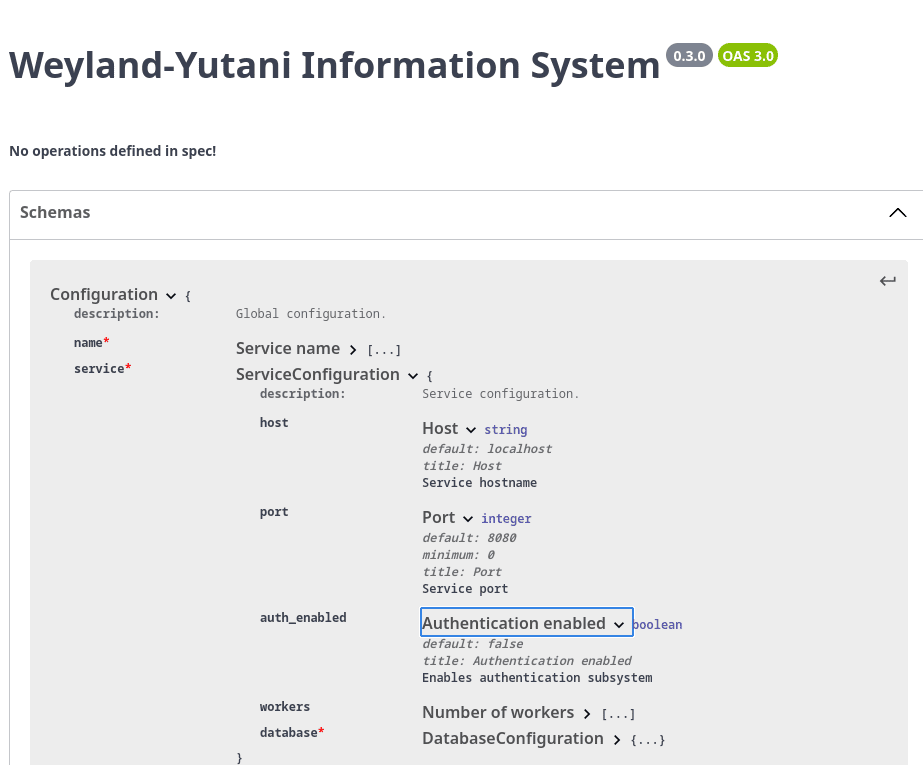Click the boolean type label of auth_enabled

click(x=657, y=624)
